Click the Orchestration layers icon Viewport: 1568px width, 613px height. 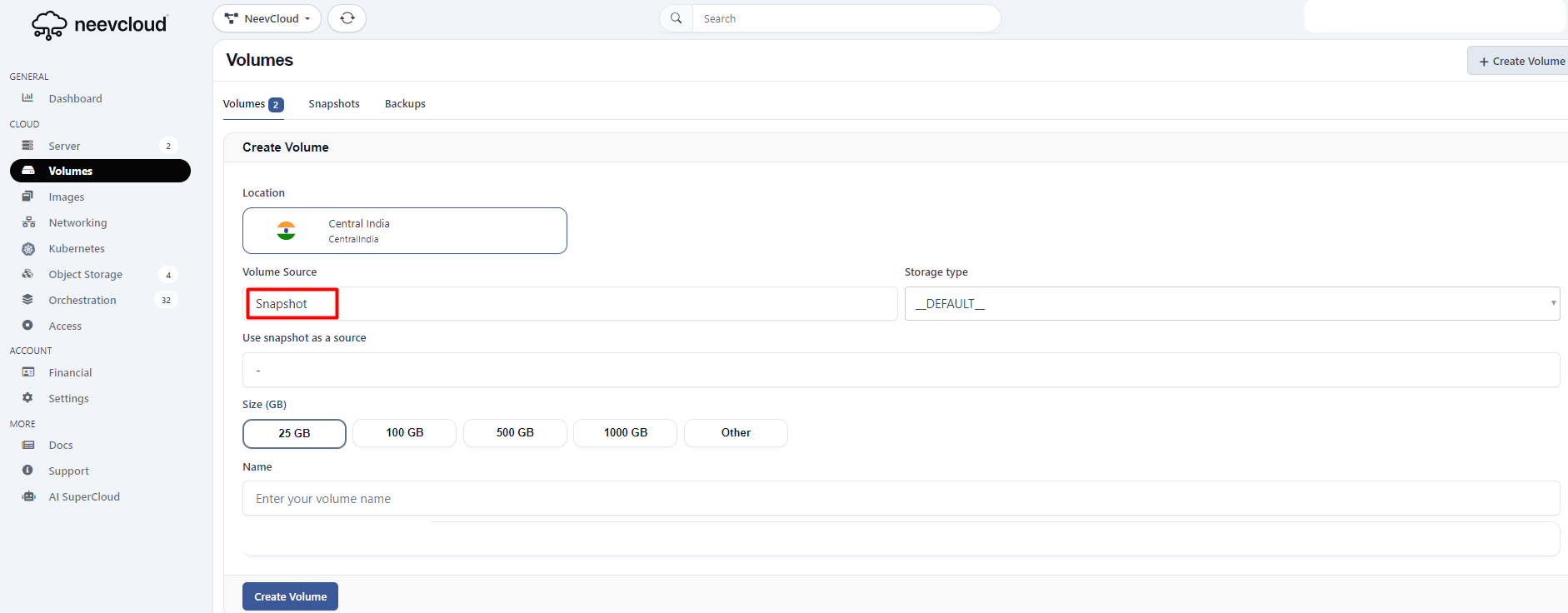pos(28,300)
